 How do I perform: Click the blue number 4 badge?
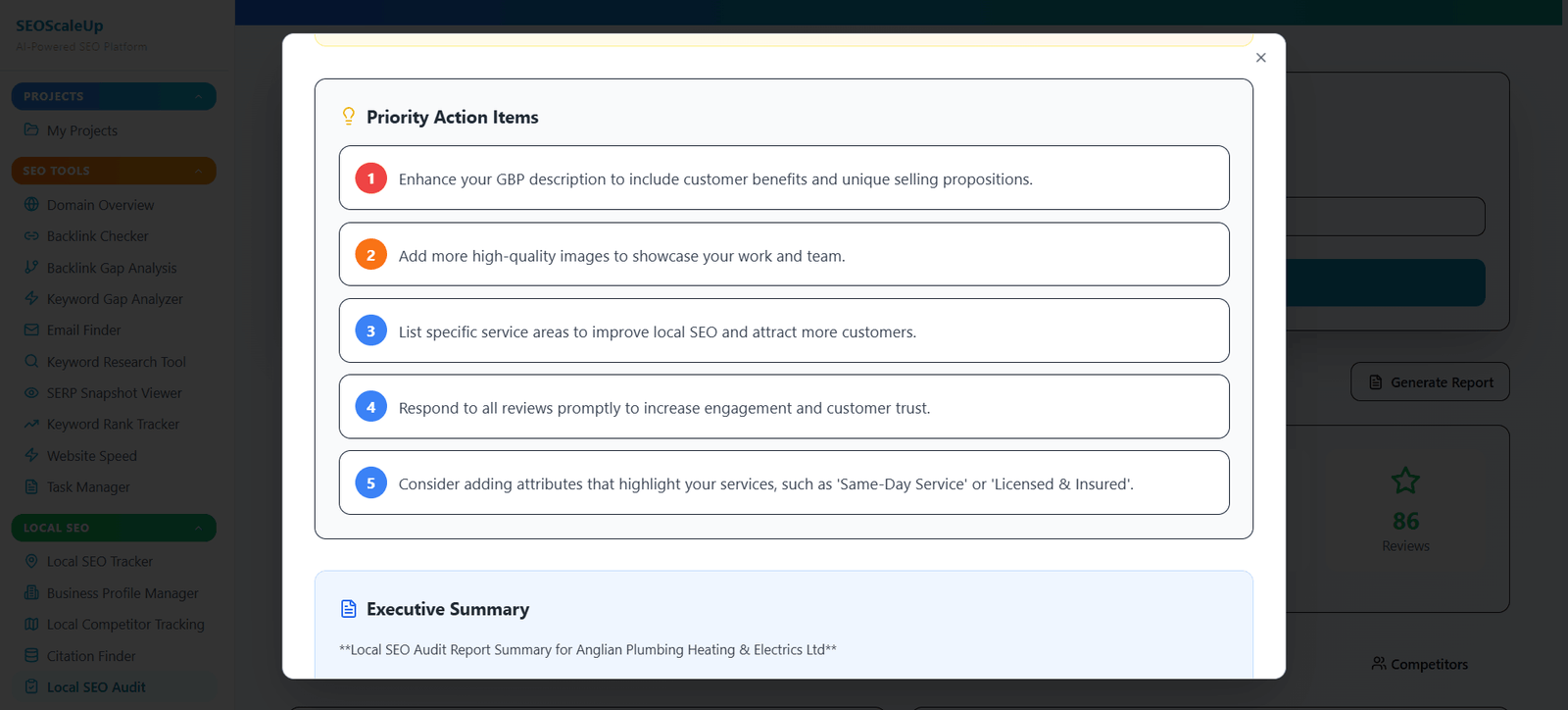[370, 406]
